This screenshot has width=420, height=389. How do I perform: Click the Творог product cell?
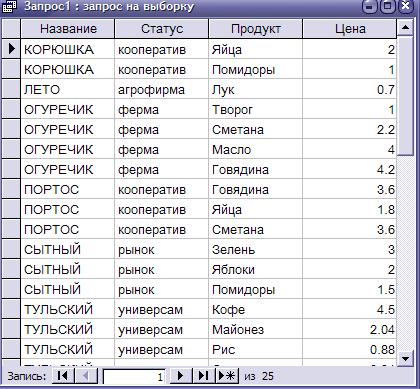[x=256, y=109]
